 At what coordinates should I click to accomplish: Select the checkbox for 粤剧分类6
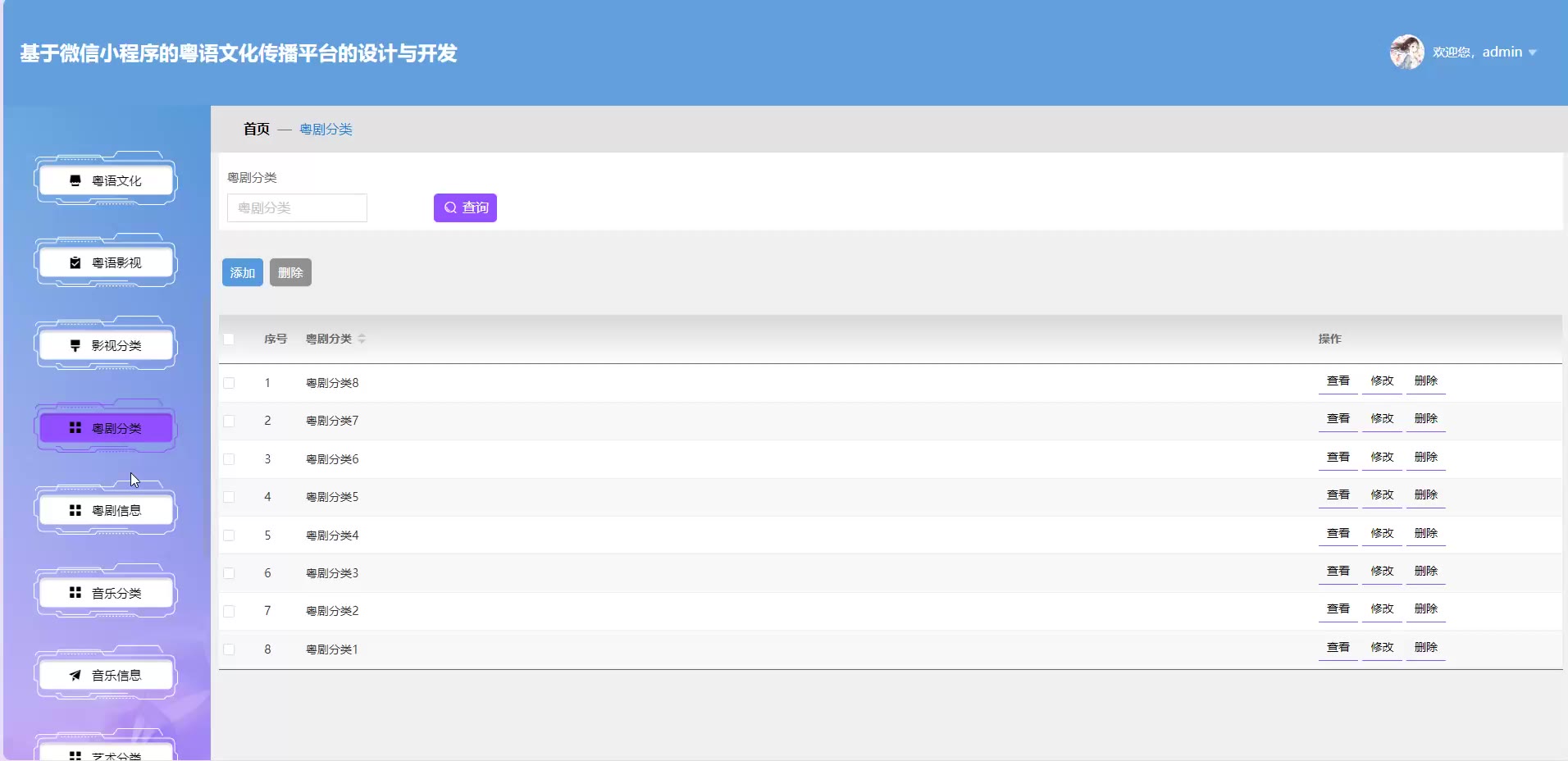point(229,459)
